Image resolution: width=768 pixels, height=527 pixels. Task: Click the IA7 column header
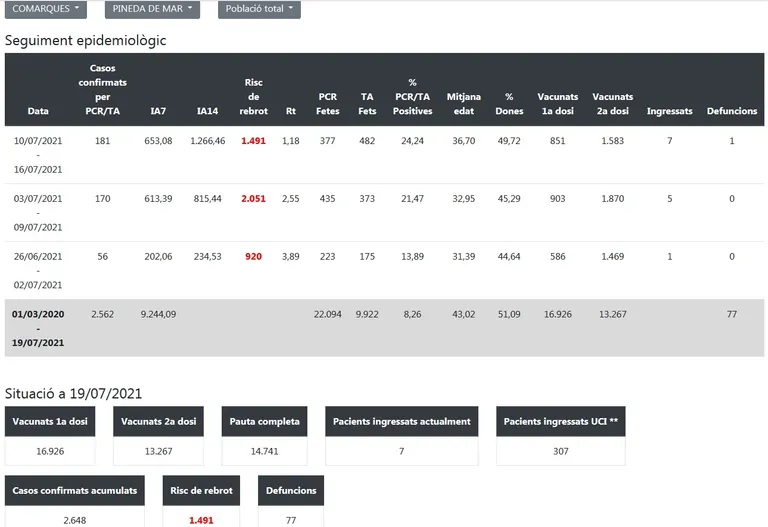158,111
